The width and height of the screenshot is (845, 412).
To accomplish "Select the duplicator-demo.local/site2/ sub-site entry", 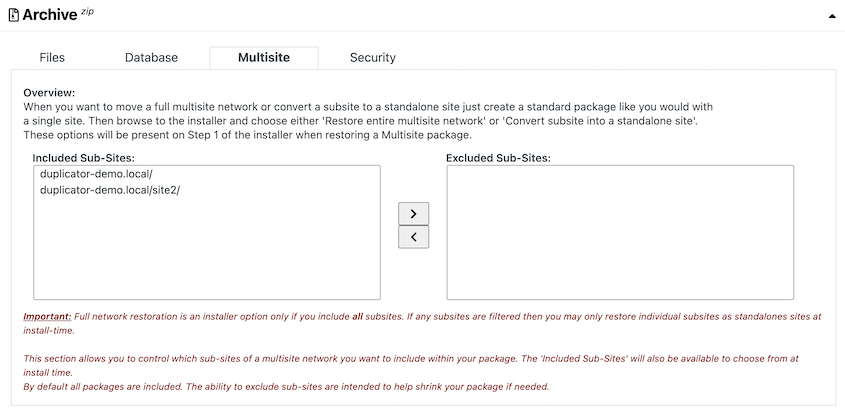I will pos(109,190).
